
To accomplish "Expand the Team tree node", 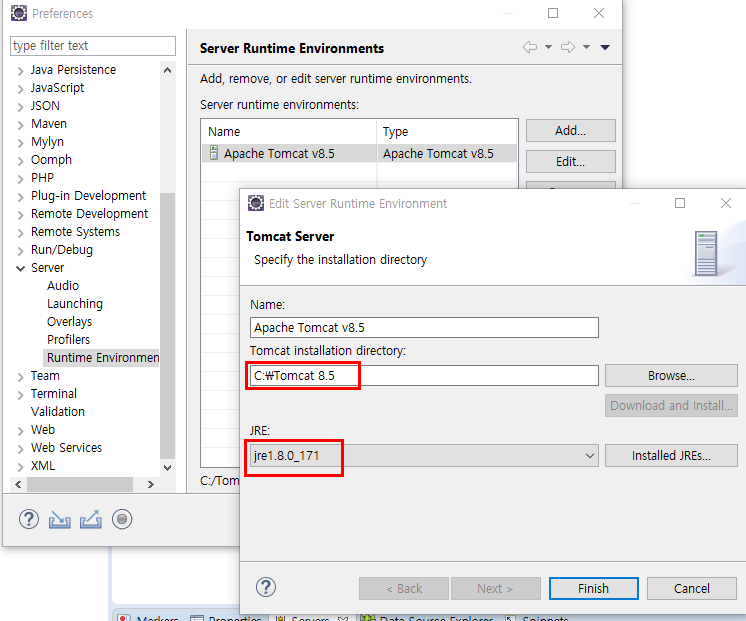I will pyautogui.click(x=20, y=377).
